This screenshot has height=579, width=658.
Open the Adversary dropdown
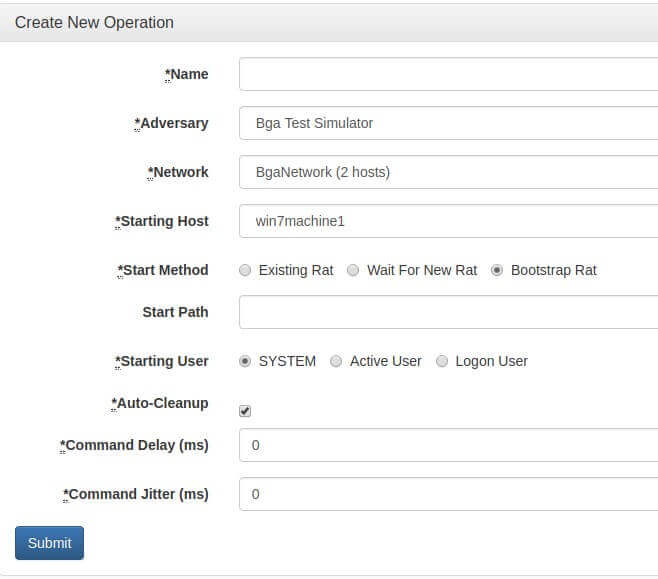pyautogui.click(x=448, y=123)
